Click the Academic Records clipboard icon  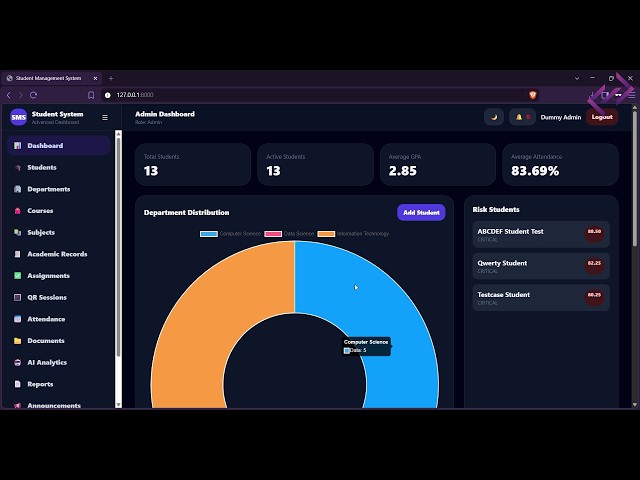coord(18,254)
